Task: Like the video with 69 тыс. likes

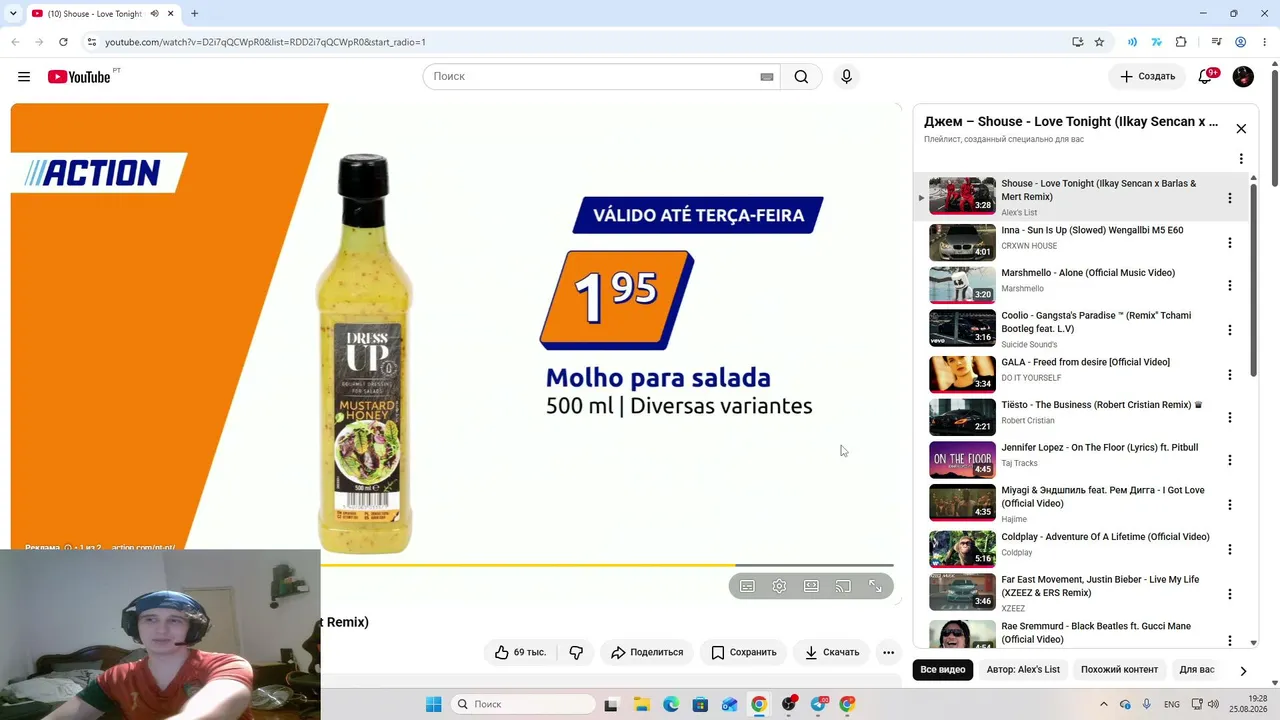Action: 520,652
